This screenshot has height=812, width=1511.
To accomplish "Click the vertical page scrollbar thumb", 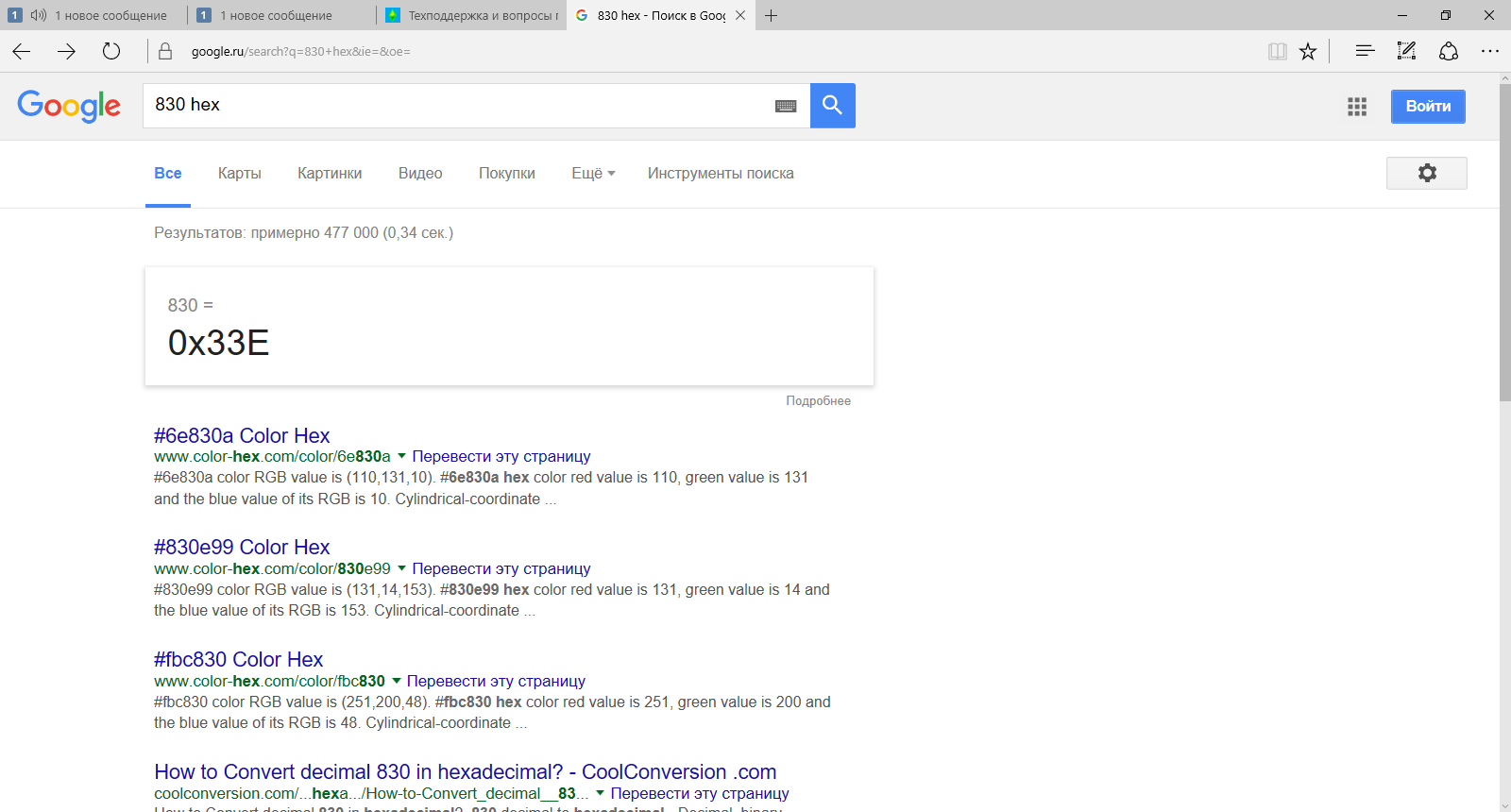I will 1504,243.
